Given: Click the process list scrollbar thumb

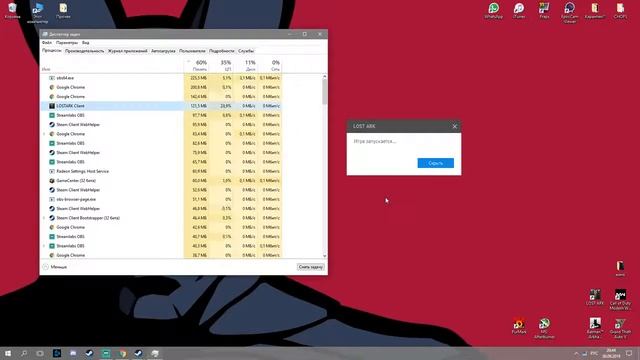Looking at the screenshot, I should pos(325,91).
